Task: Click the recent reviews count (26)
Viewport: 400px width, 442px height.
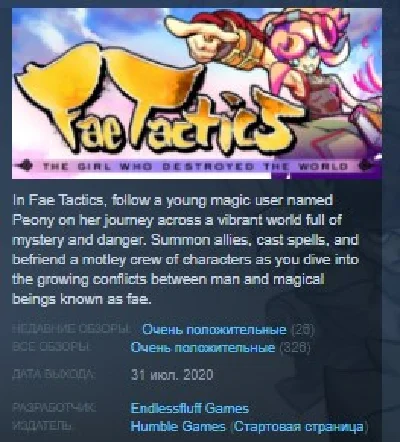Action: (x=303, y=330)
